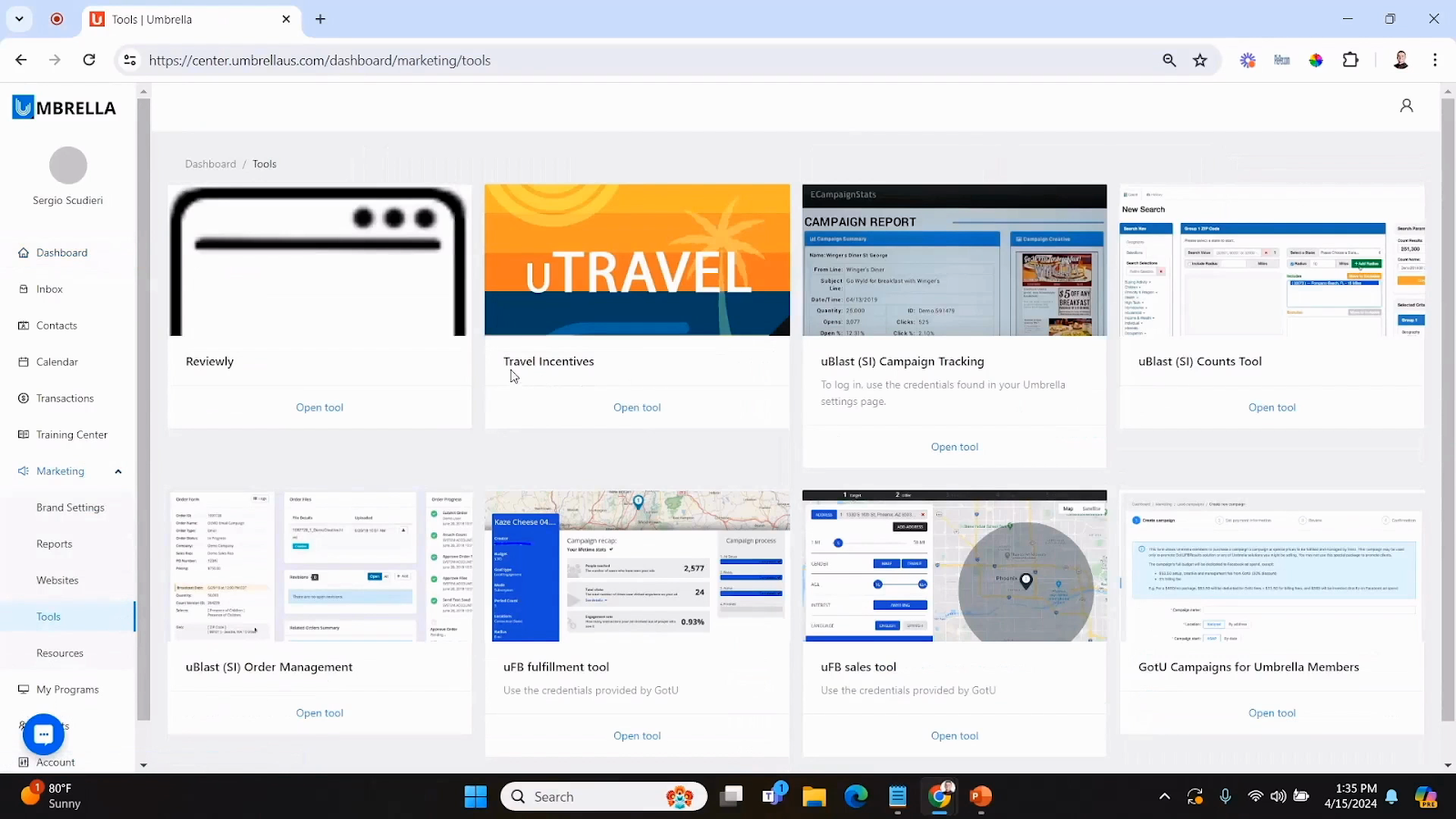1456x819 pixels.
Task: Click the Dashboard home icon in sidebar
Action: 24,253
